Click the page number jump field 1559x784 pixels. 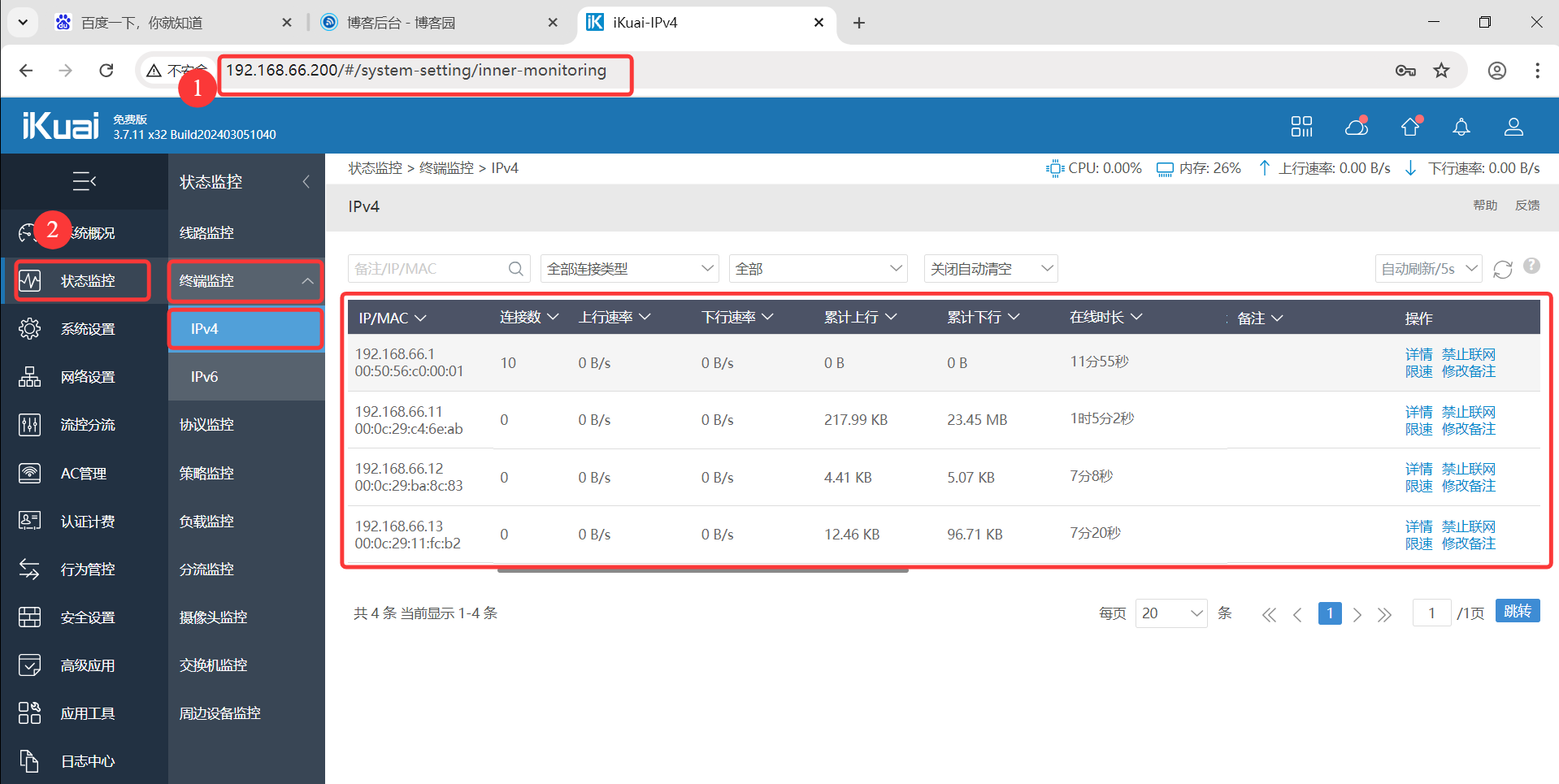pyautogui.click(x=1431, y=613)
